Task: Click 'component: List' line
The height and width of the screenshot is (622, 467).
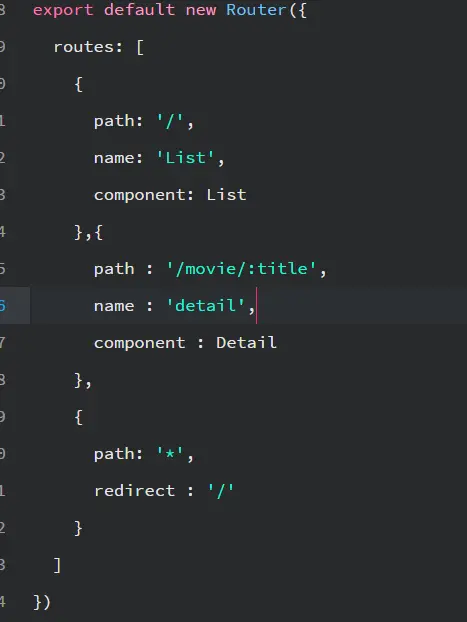Action: [x=170, y=195]
